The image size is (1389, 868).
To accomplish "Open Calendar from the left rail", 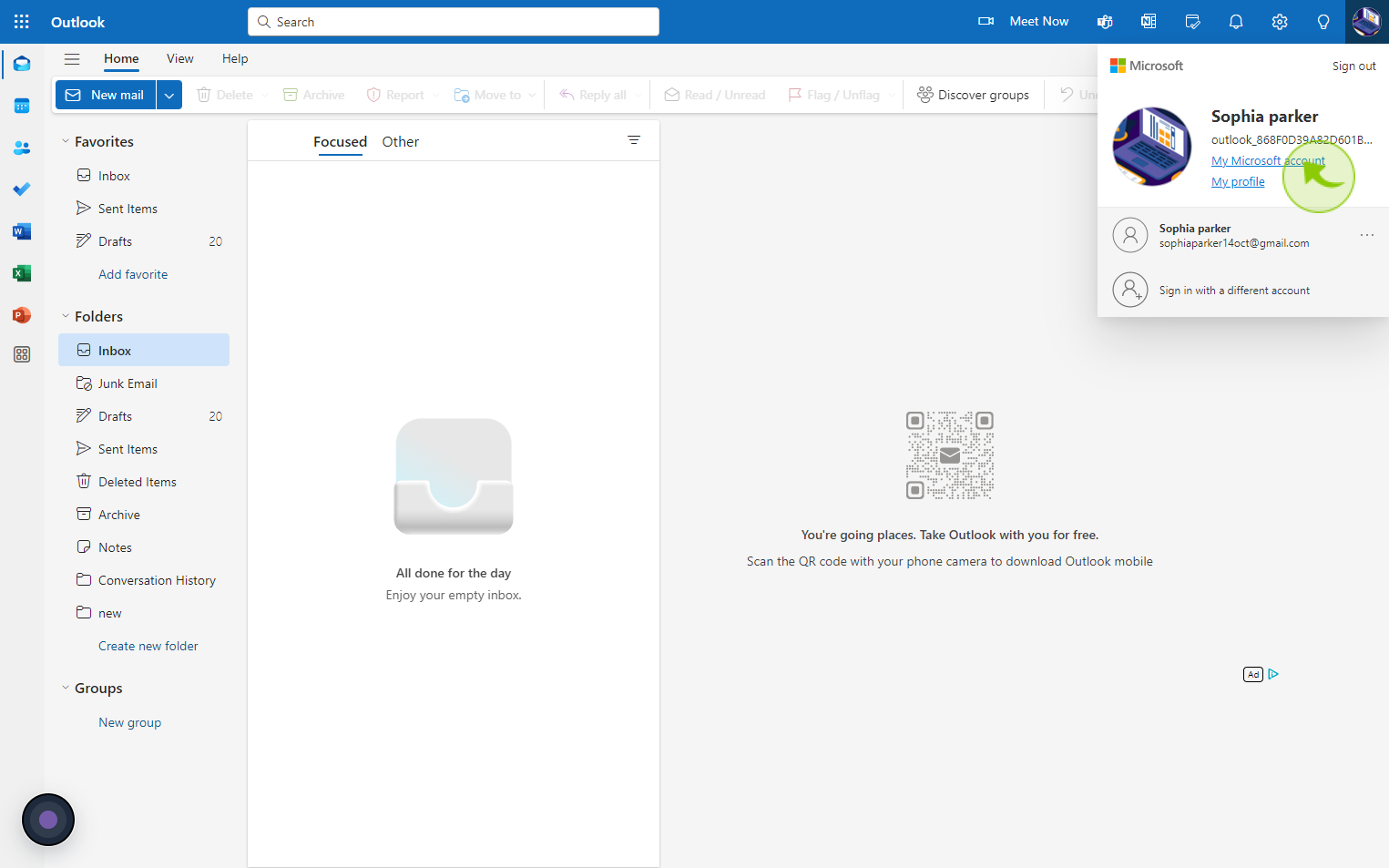I will coord(22,106).
